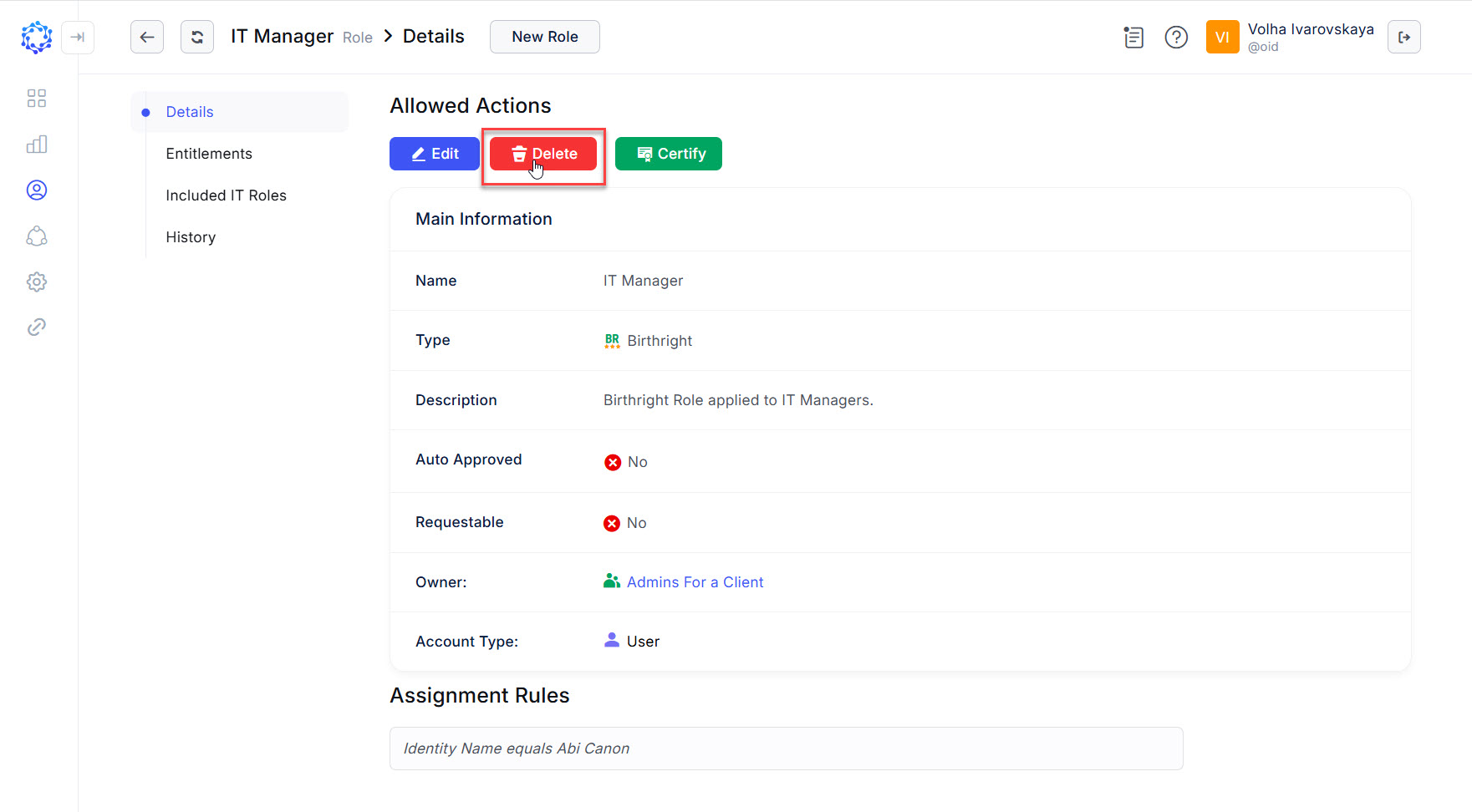Select the analytics bar chart sidebar icon
This screenshot has width=1472, height=812.
coord(37,144)
